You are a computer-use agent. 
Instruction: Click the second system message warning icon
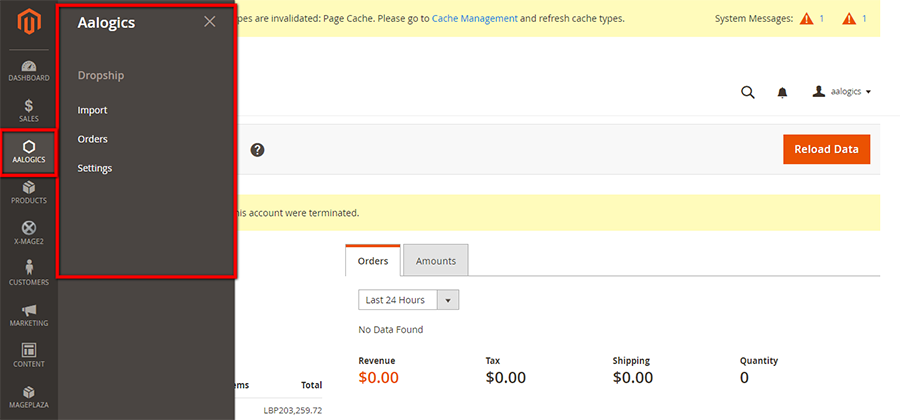[x=849, y=19]
